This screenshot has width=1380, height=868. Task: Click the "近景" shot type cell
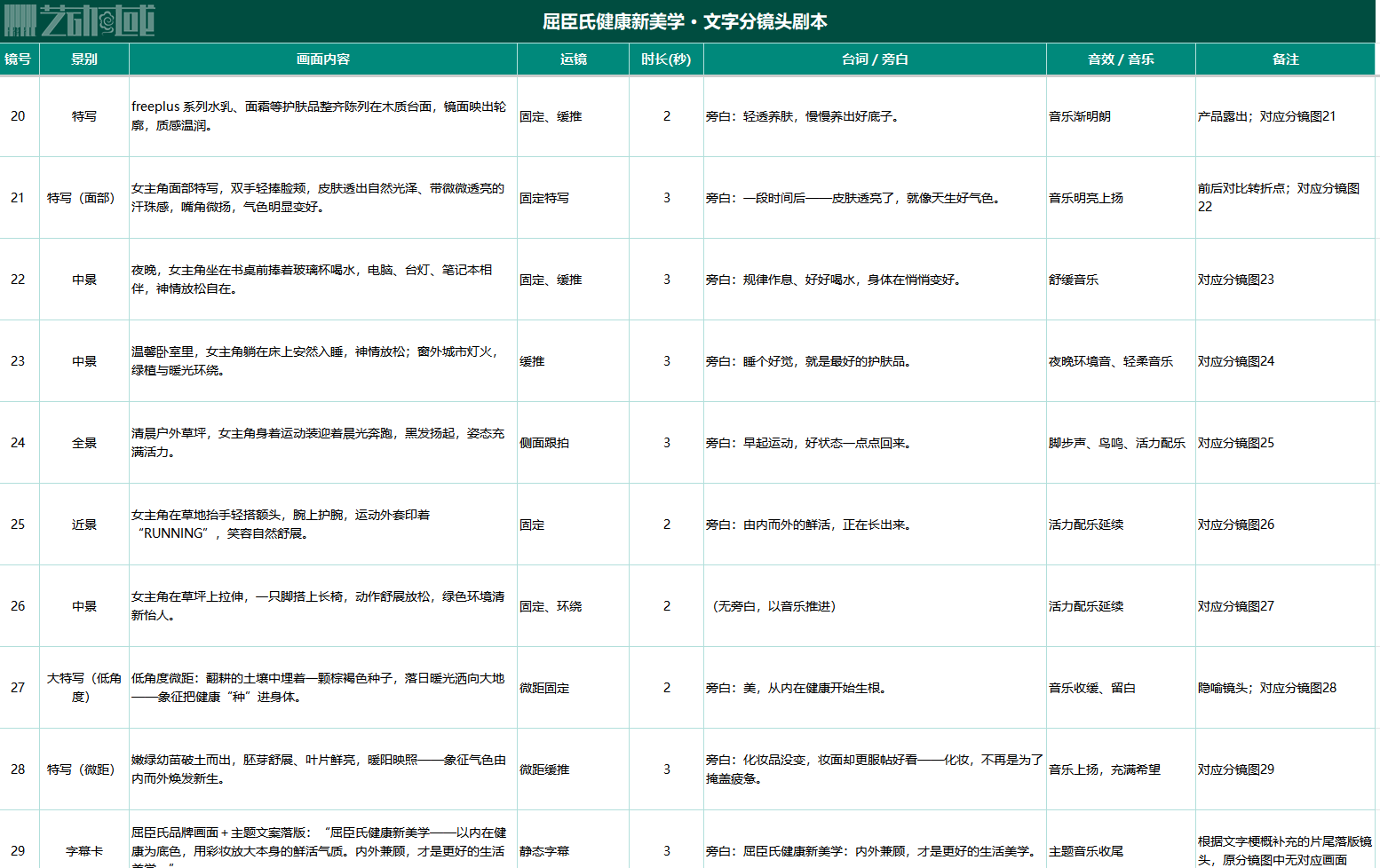84,525
